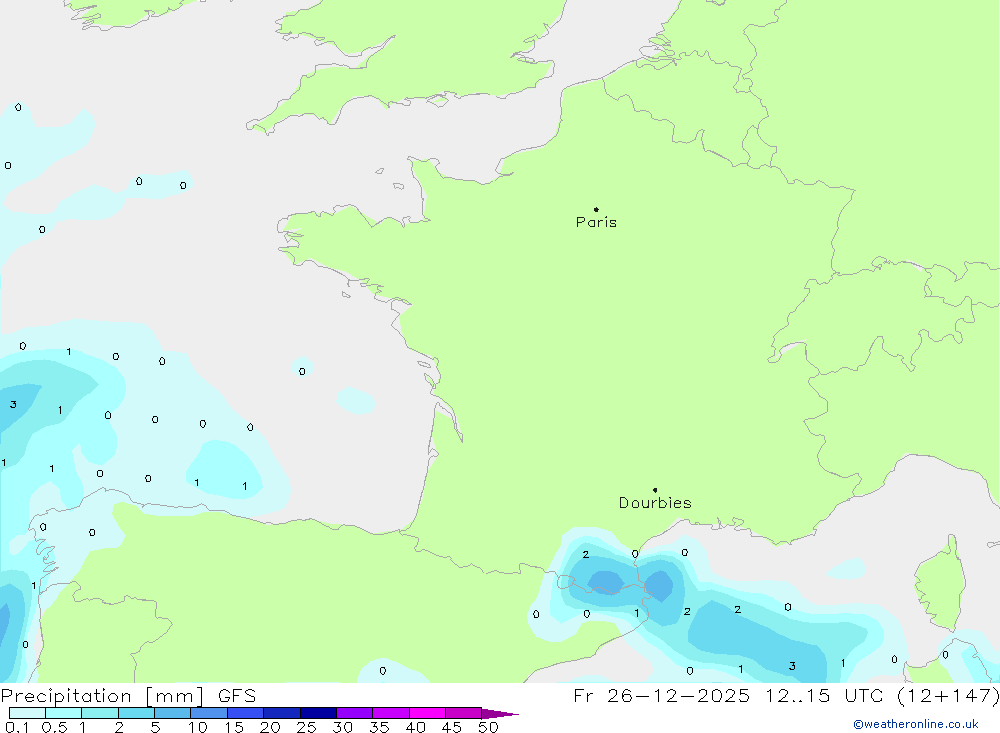Click the over-50 mm legend arrow tip
The image size is (1000, 733).
point(501,714)
